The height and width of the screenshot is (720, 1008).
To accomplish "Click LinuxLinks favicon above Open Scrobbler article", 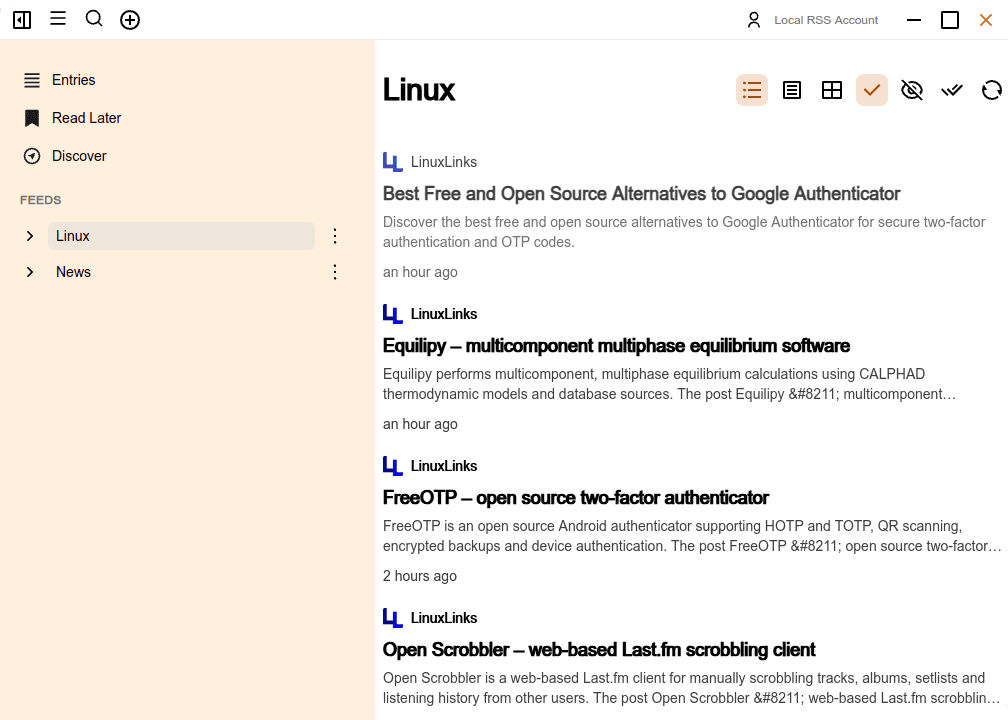I will click(392, 618).
